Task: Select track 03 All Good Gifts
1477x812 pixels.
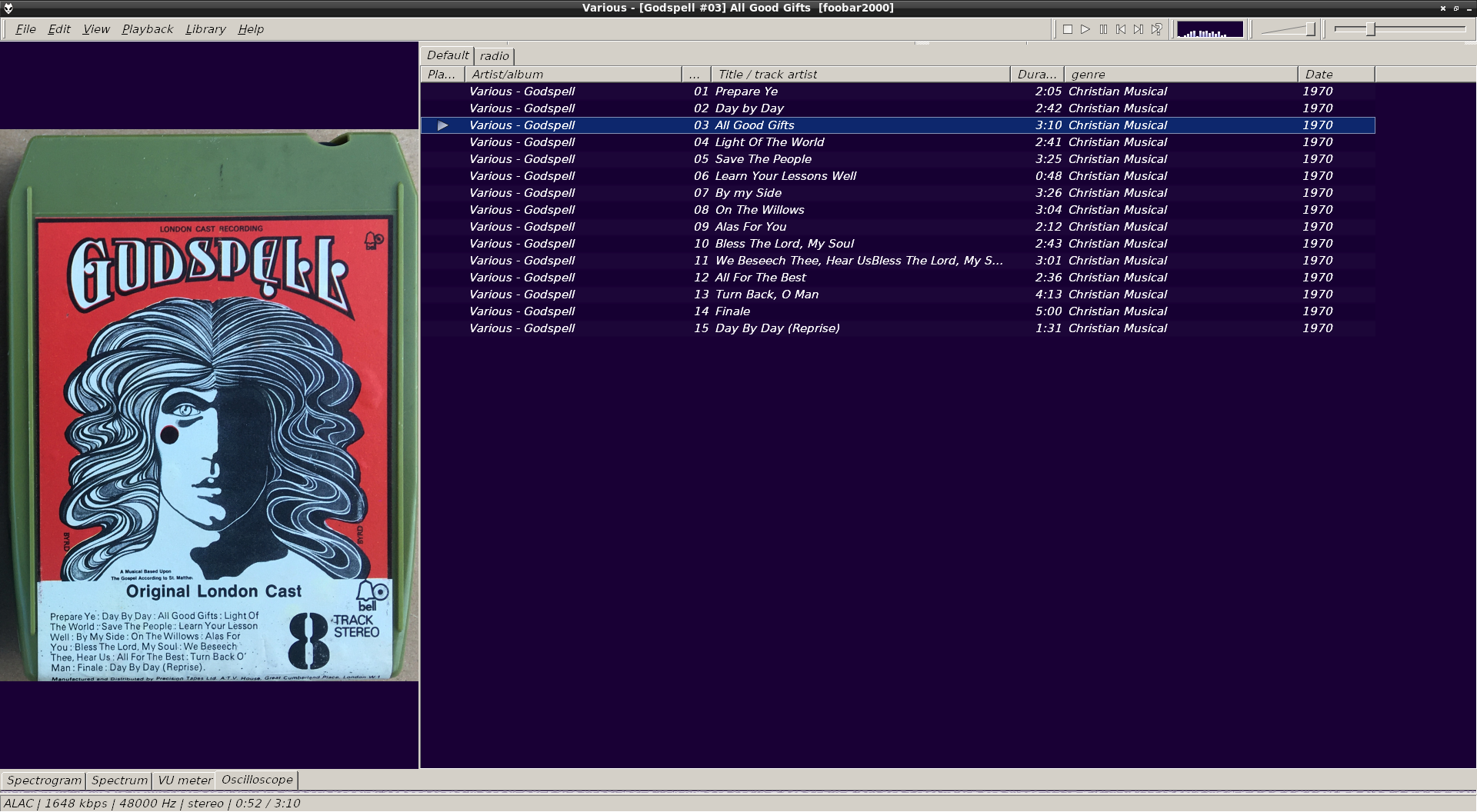Action: [x=898, y=125]
